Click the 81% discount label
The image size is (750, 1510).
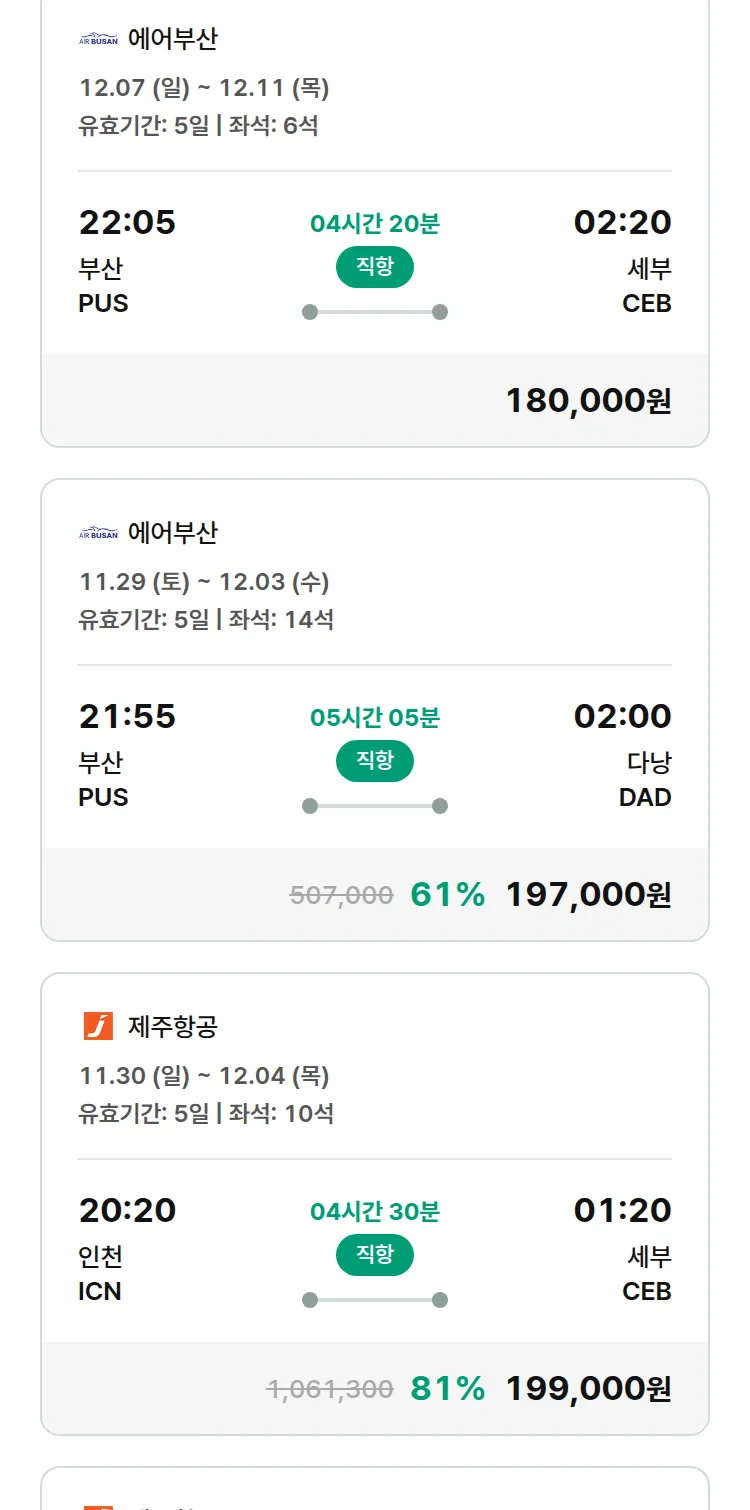click(448, 1389)
